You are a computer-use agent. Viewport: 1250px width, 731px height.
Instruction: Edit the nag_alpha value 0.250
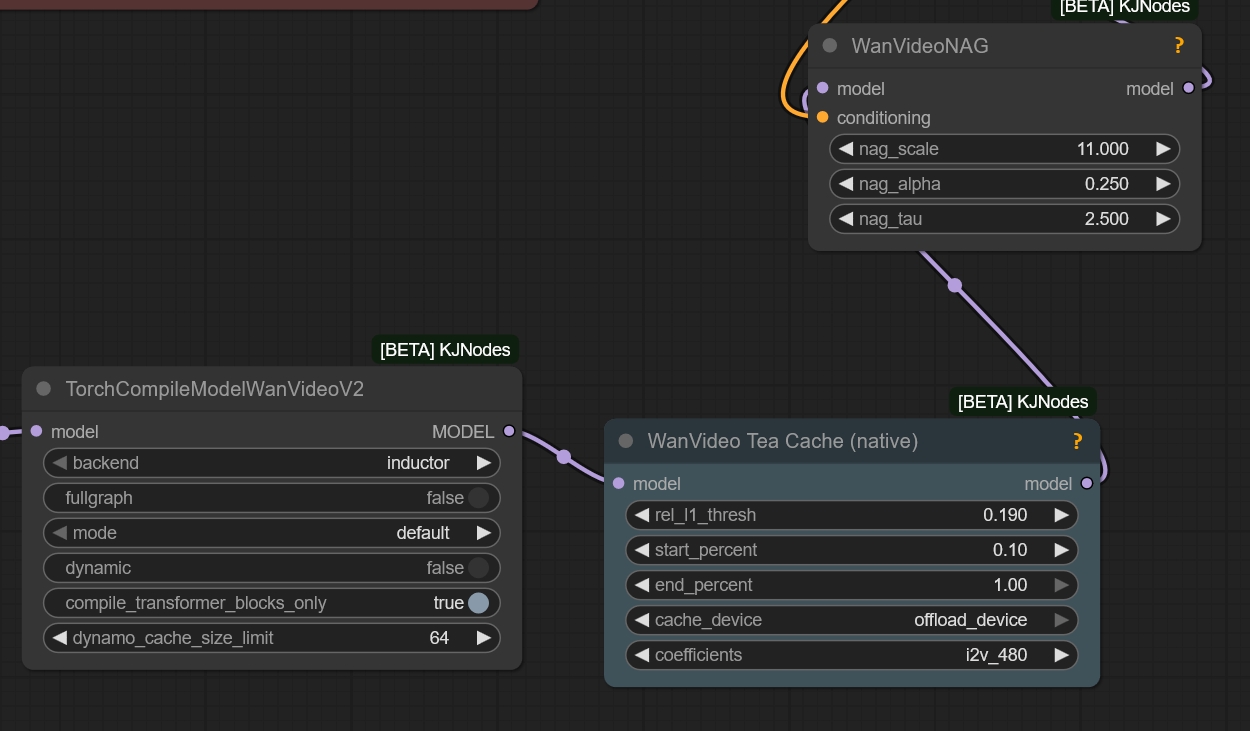1107,184
